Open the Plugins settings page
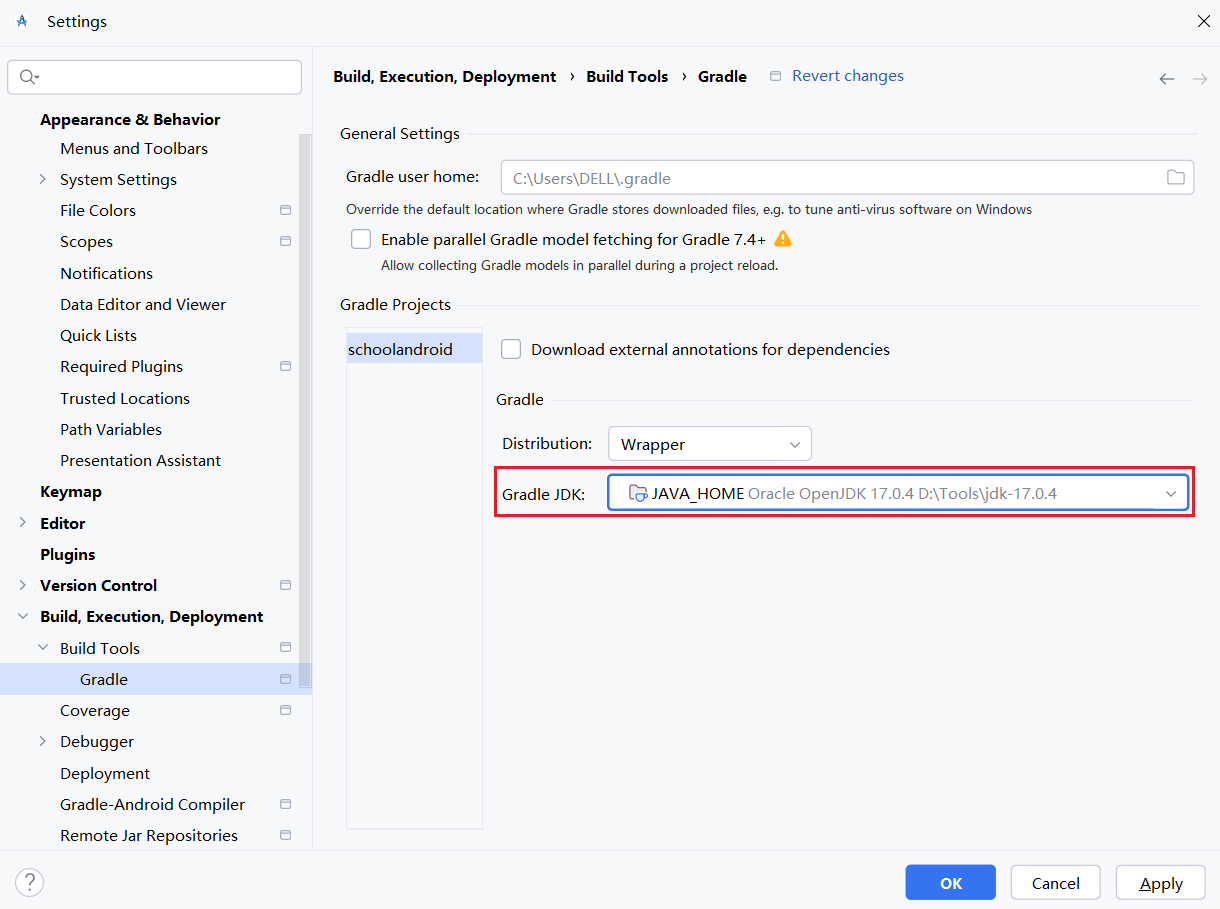Image resolution: width=1220 pixels, height=909 pixels. click(x=68, y=554)
